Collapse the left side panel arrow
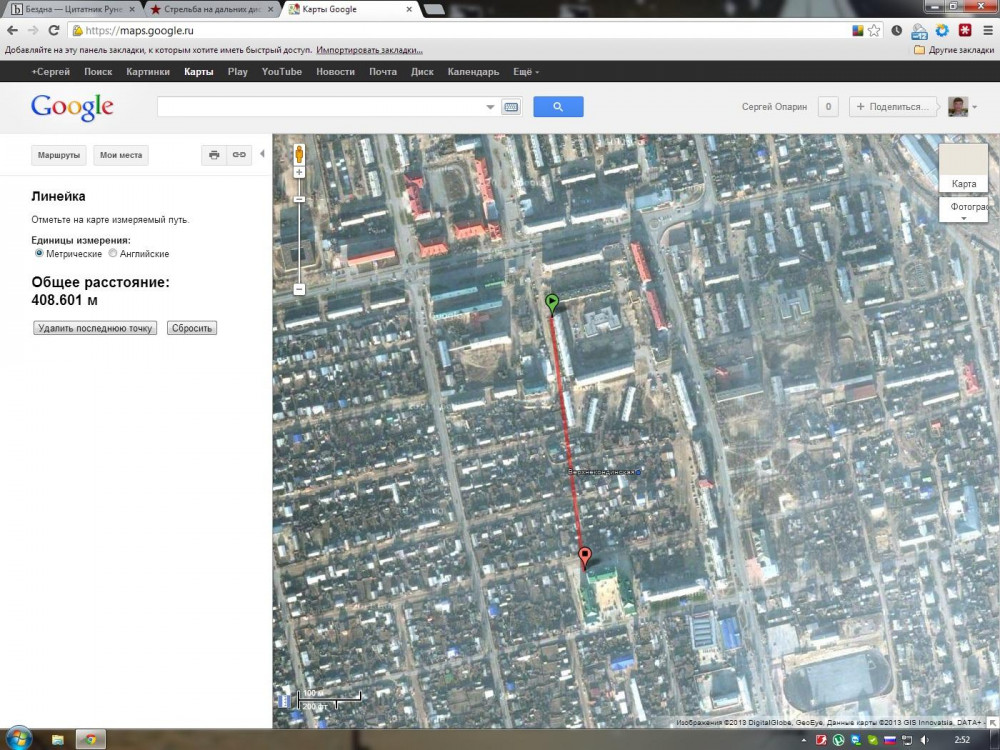 coord(262,154)
